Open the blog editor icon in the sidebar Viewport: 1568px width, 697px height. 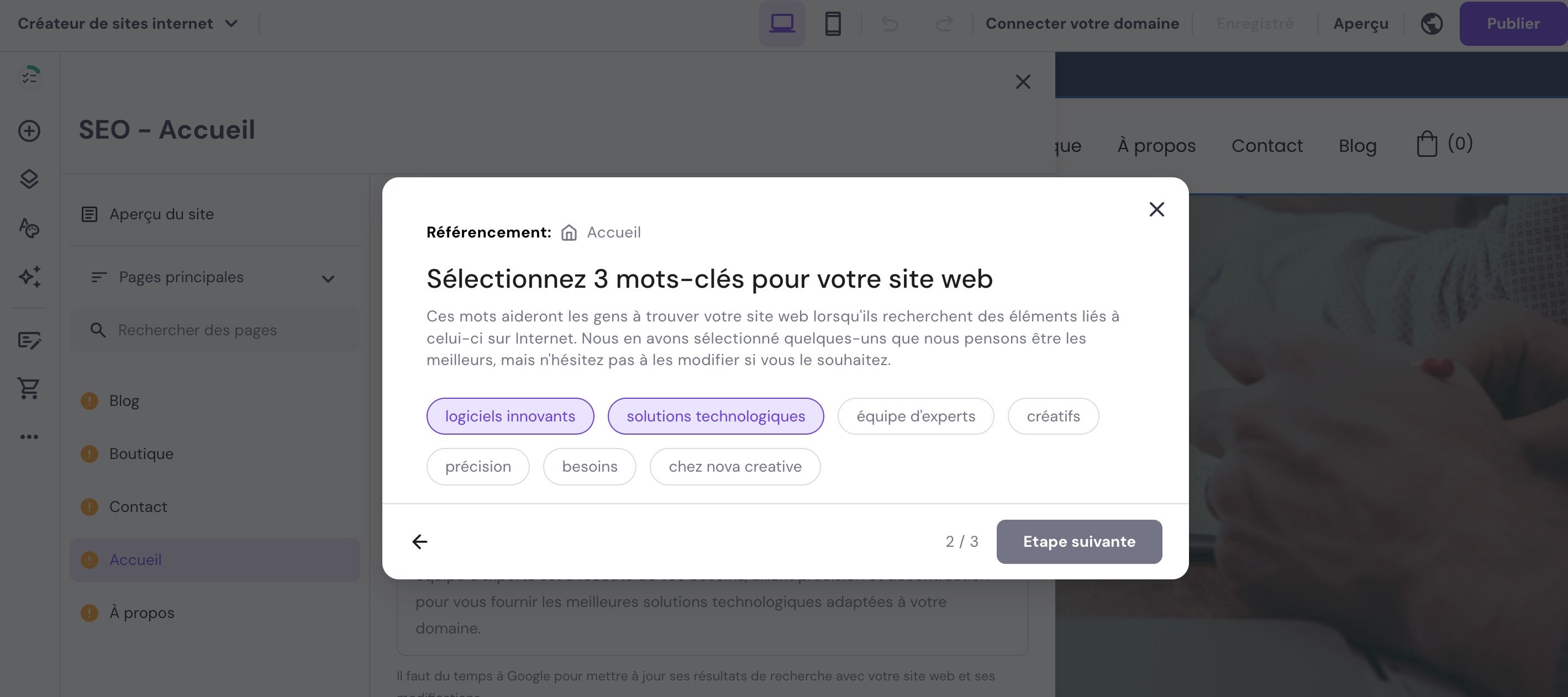click(28, 341)
